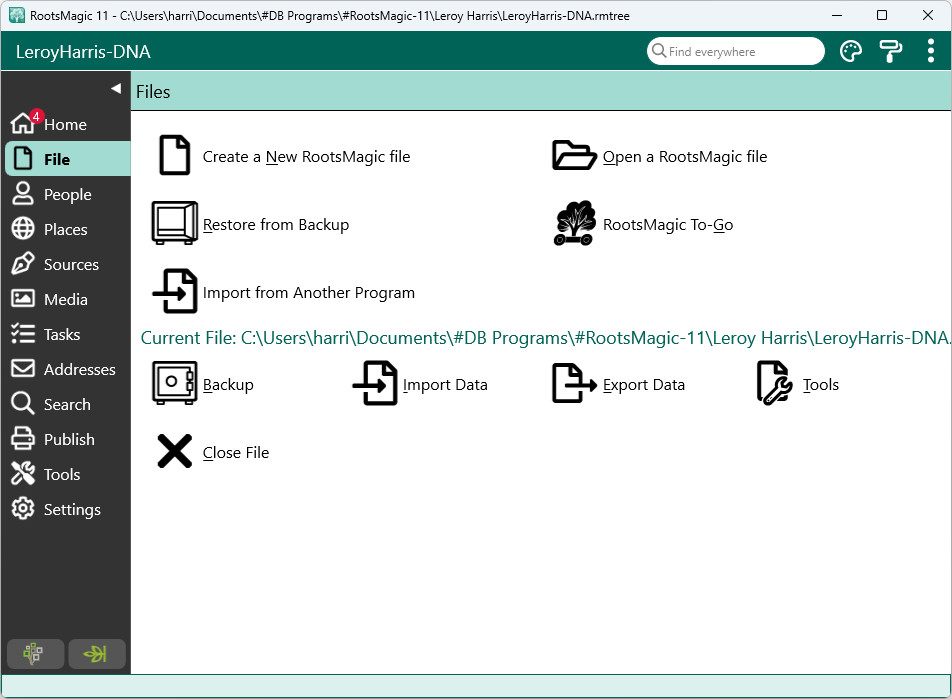The width and height of the screenshot is (952, 699).
Task: Open the Addresses section
Action: click(x=66, y=369)
